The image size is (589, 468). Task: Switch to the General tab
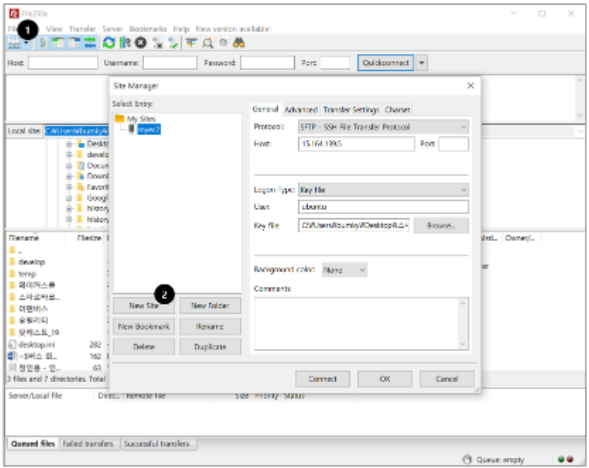click(265, 109)
